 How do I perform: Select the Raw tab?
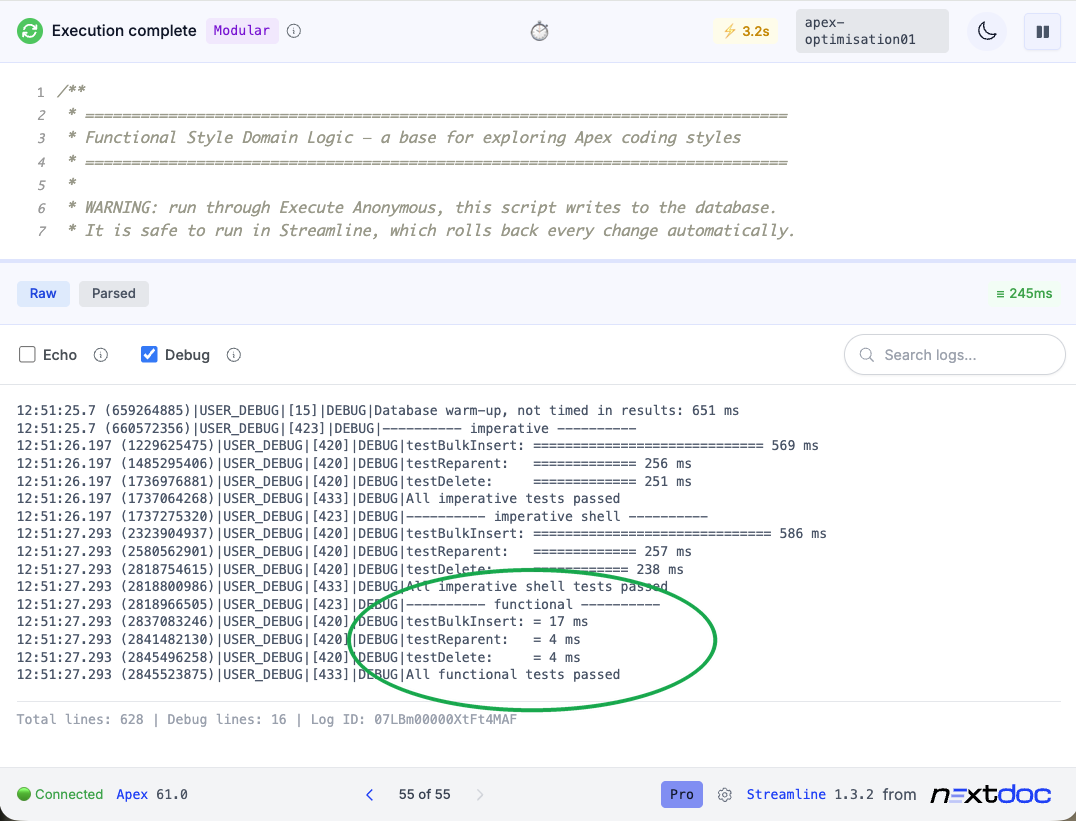(43, 294)
